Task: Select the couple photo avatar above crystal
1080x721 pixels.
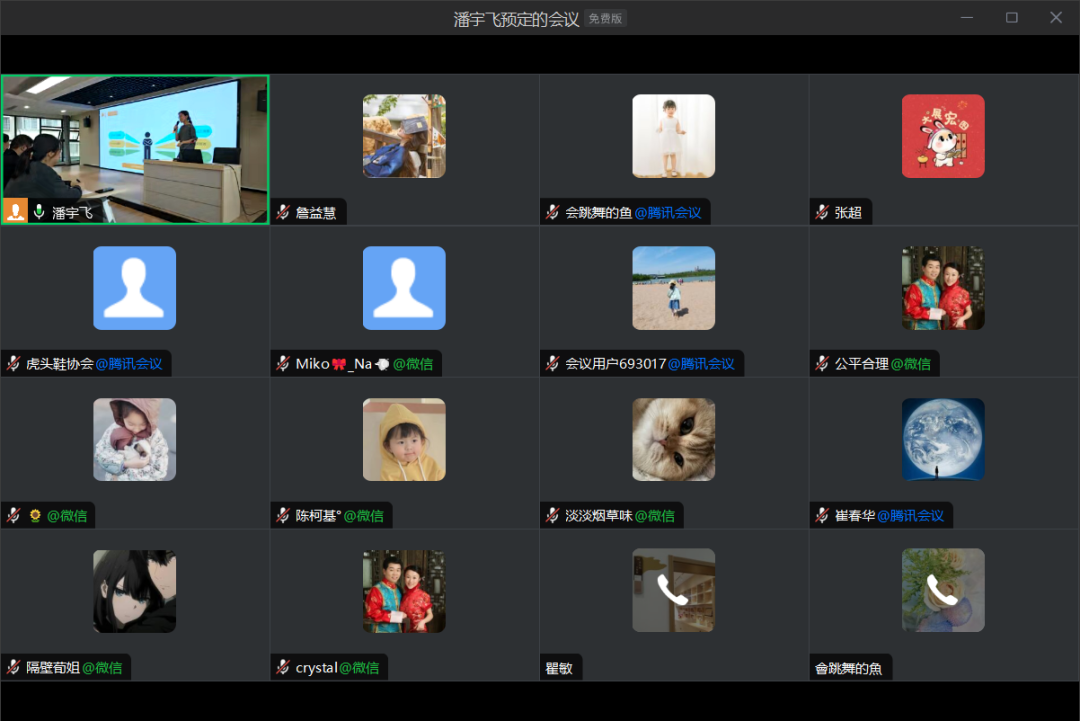Action: click(x=404, y=591)
